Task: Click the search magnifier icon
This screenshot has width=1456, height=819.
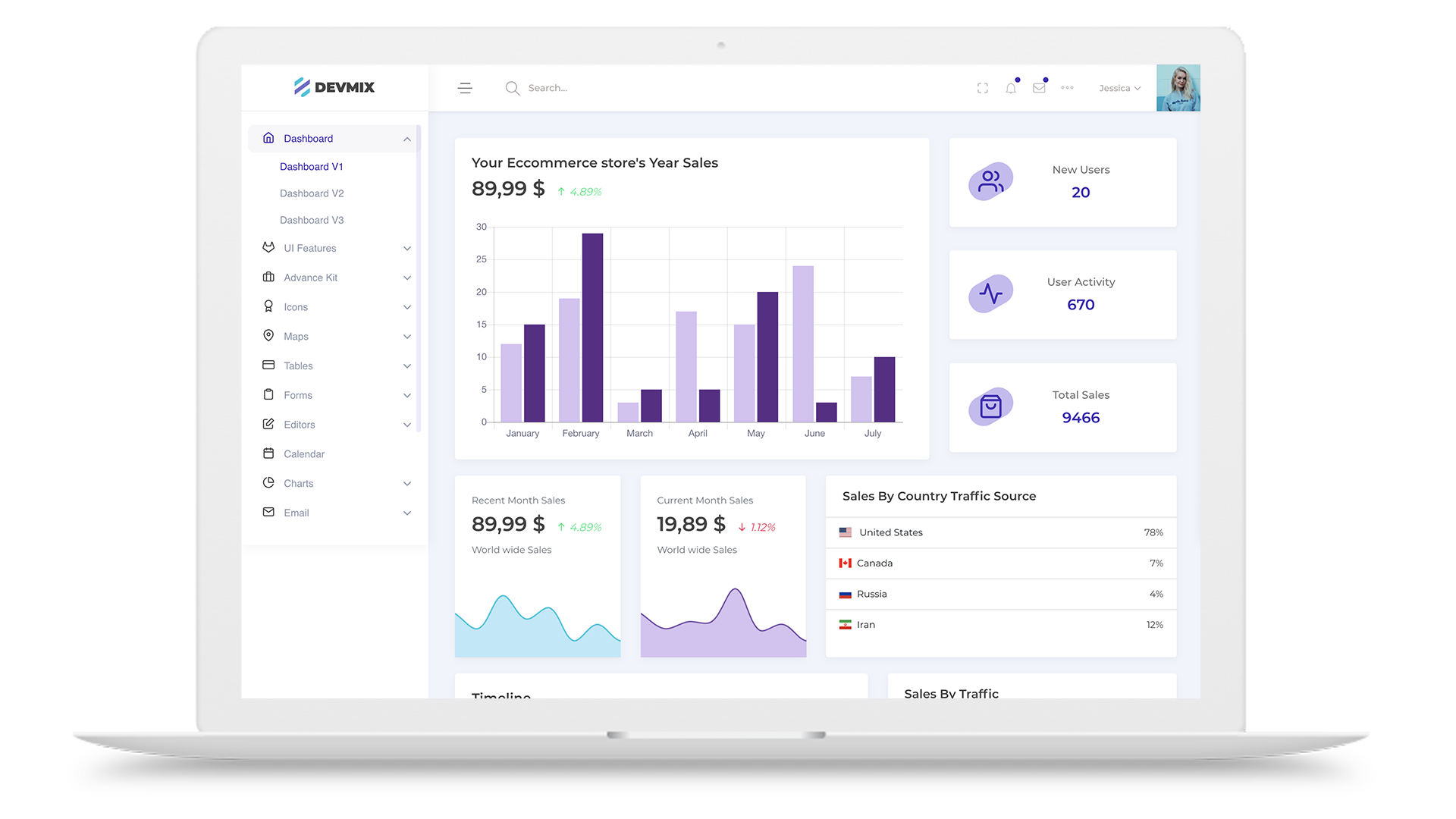Action: [x=513, y=88]
